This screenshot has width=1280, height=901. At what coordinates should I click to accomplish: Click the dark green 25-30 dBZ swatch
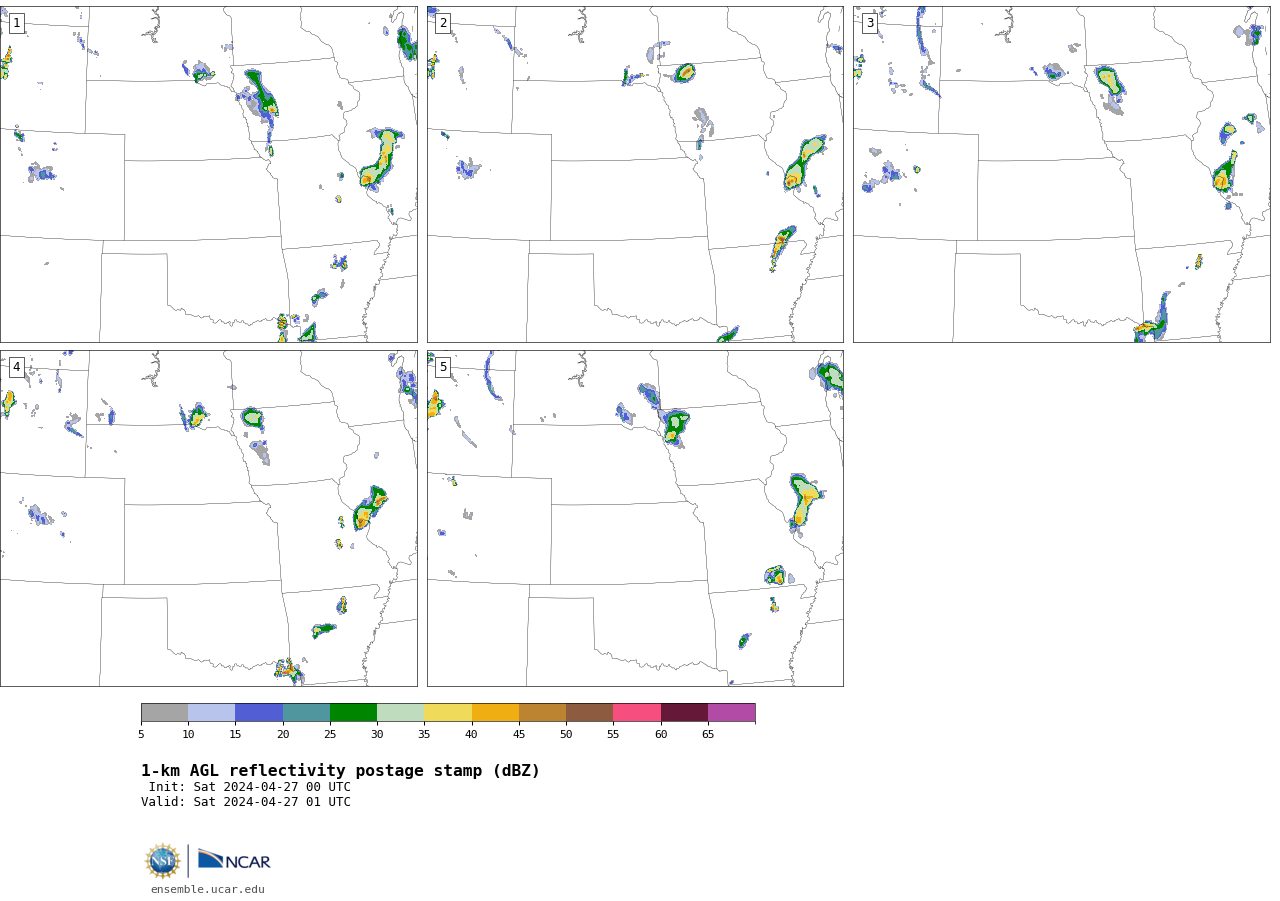353,712
